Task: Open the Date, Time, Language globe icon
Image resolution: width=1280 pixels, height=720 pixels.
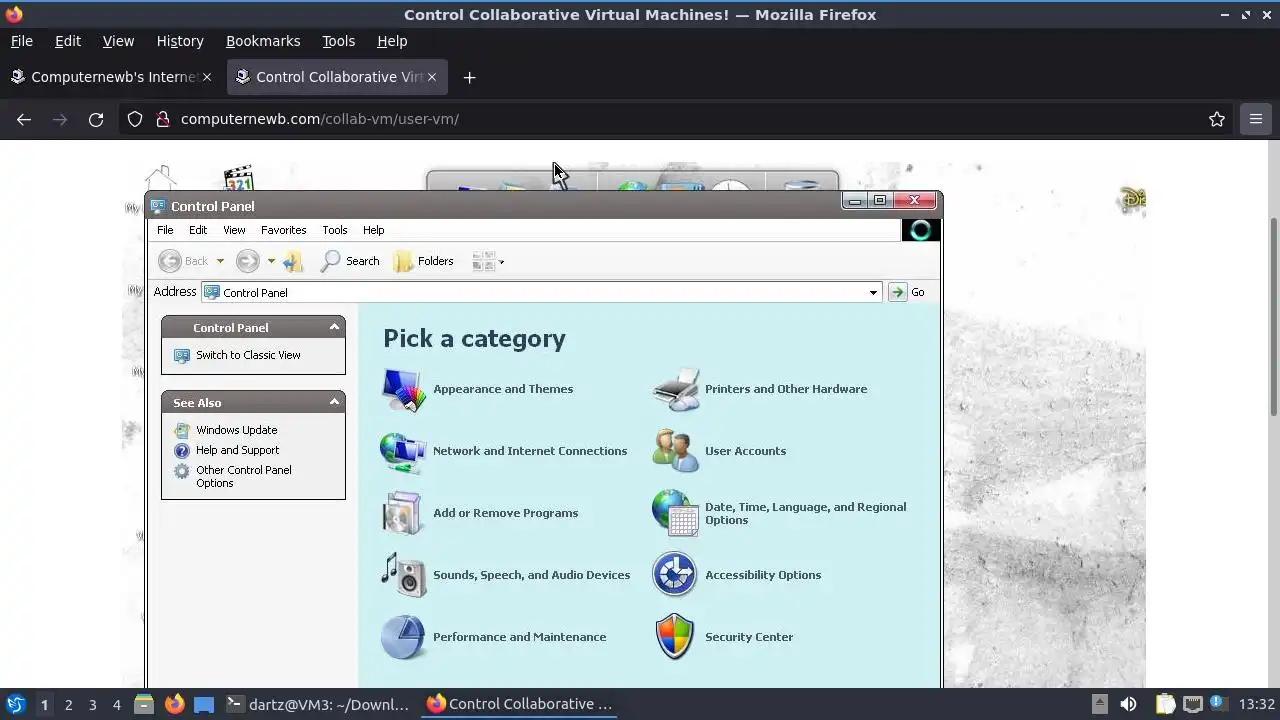Action: click(675, 513)
